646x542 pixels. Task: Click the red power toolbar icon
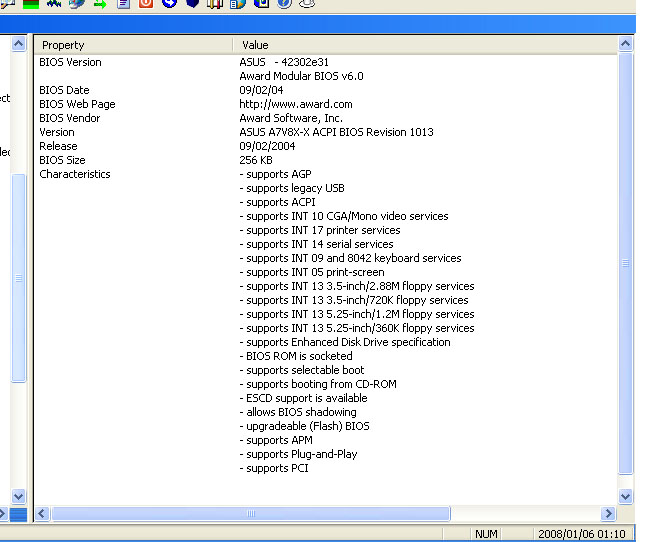pyautogui.click(x=146, y=4)
